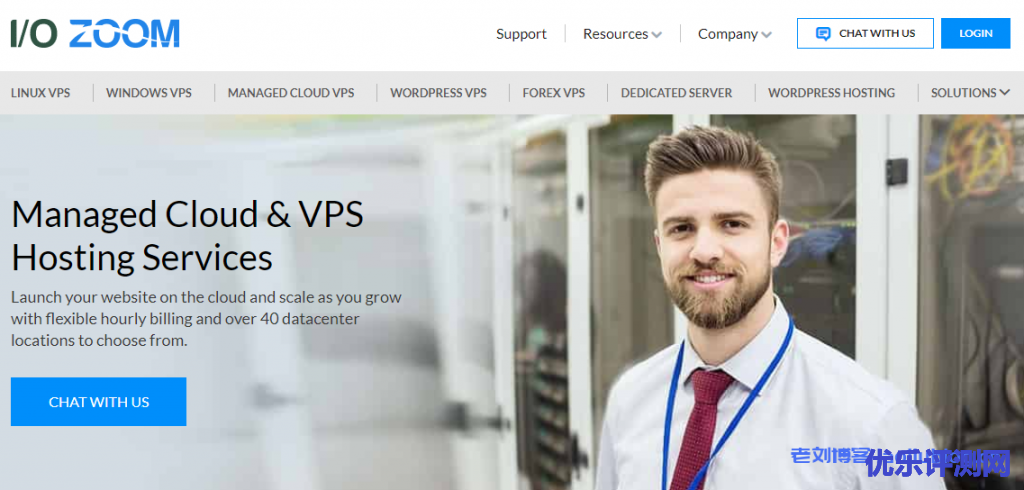Open the Solutions dropdown chevron
Screen dimensions: 1024x490
pyautogui.click(x=1005, y=93)
